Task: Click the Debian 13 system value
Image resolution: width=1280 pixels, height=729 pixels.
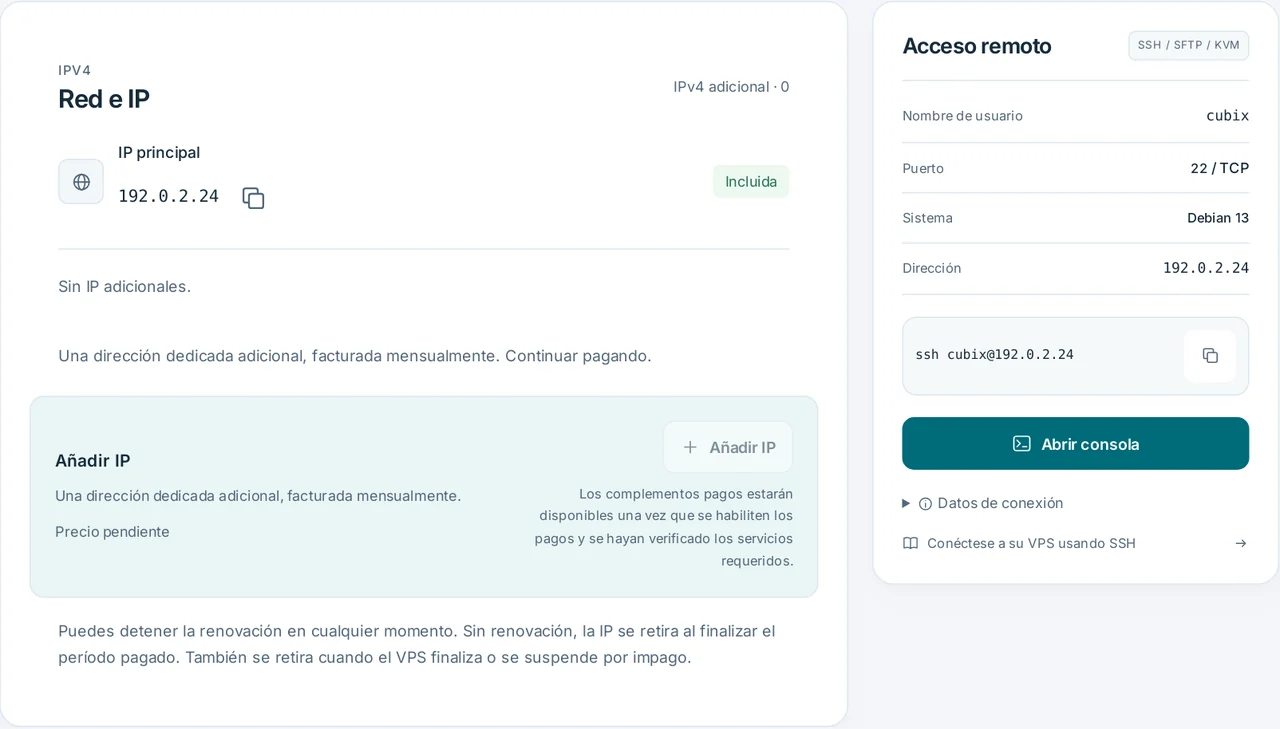Action: (x=1217, y=218)
